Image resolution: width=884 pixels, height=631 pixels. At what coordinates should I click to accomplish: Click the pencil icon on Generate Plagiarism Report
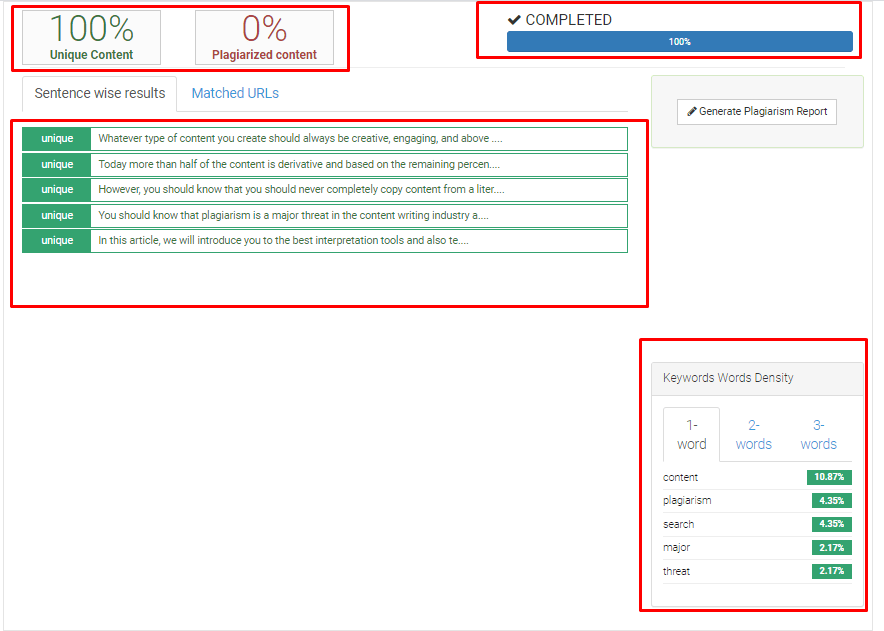(x=692, y=111)
